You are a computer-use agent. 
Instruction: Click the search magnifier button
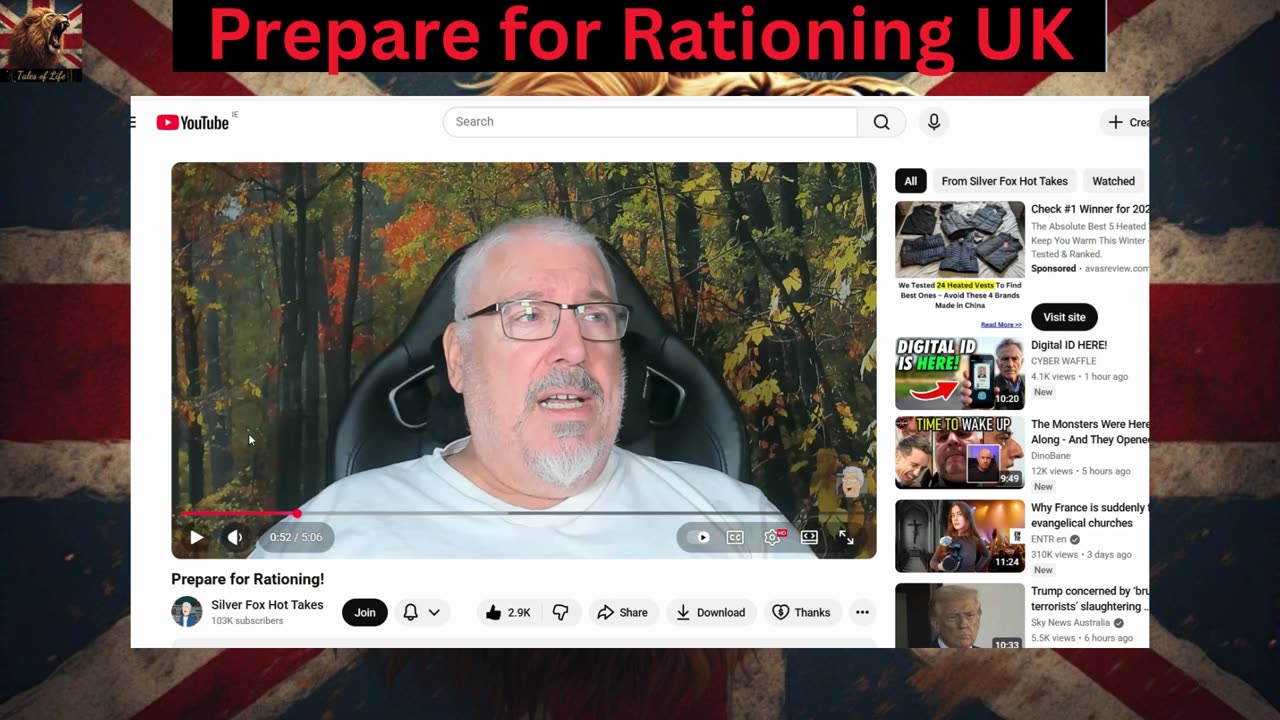pyautogui.click(x=881, y=122)
